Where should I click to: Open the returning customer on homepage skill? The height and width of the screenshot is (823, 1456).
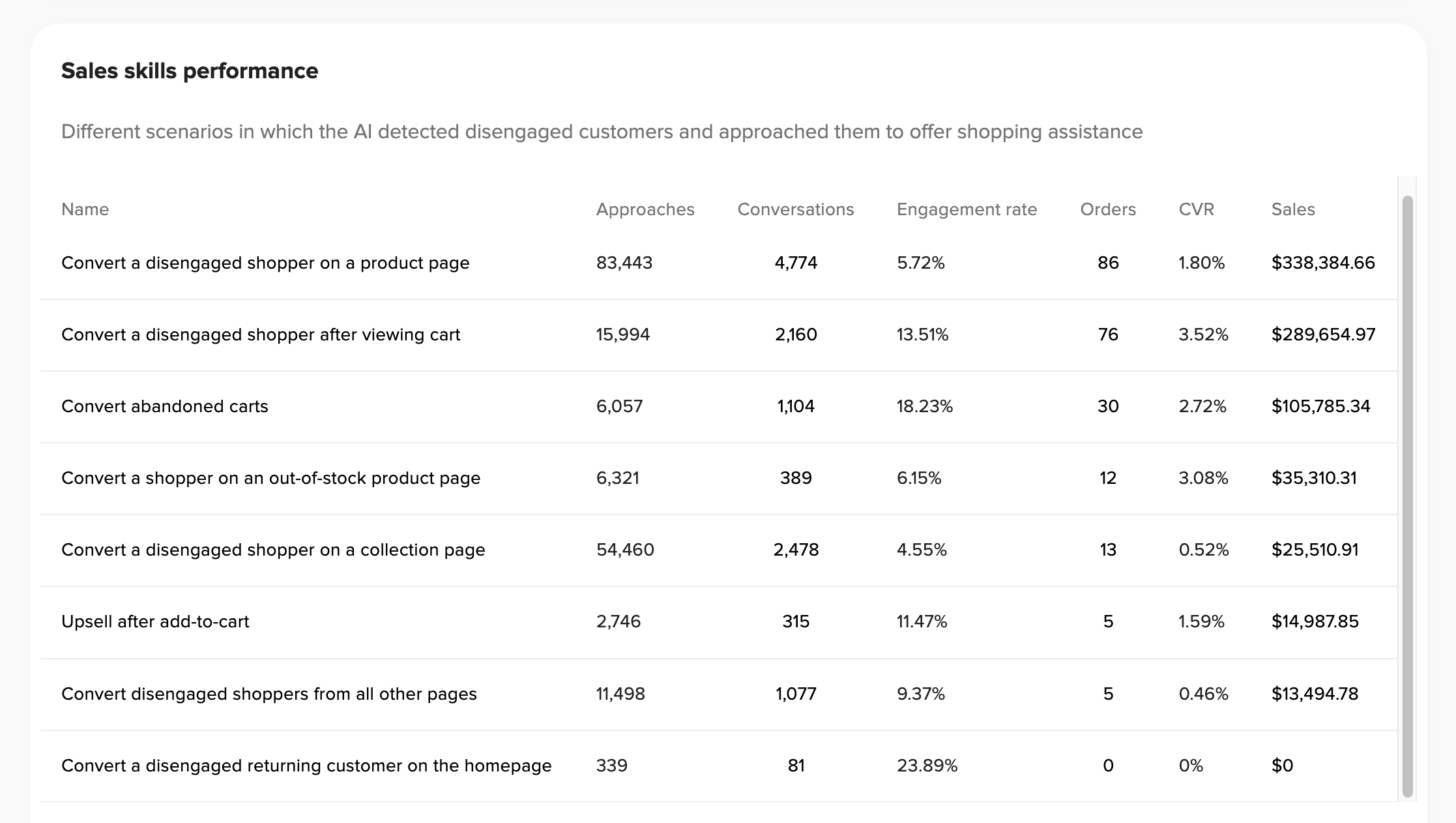[x=306, y=766]
